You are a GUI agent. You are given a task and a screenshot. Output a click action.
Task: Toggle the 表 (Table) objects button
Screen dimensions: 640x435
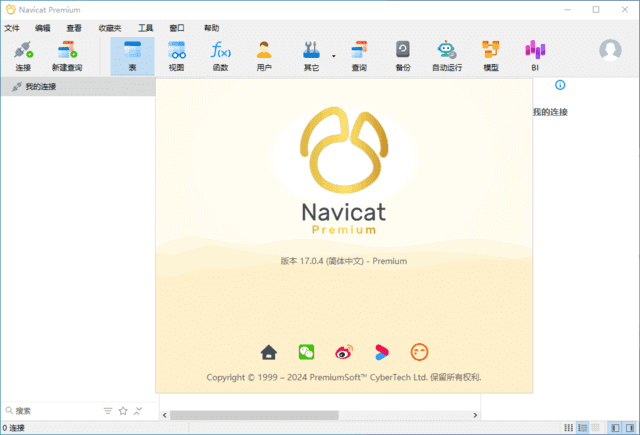(132, 55)
